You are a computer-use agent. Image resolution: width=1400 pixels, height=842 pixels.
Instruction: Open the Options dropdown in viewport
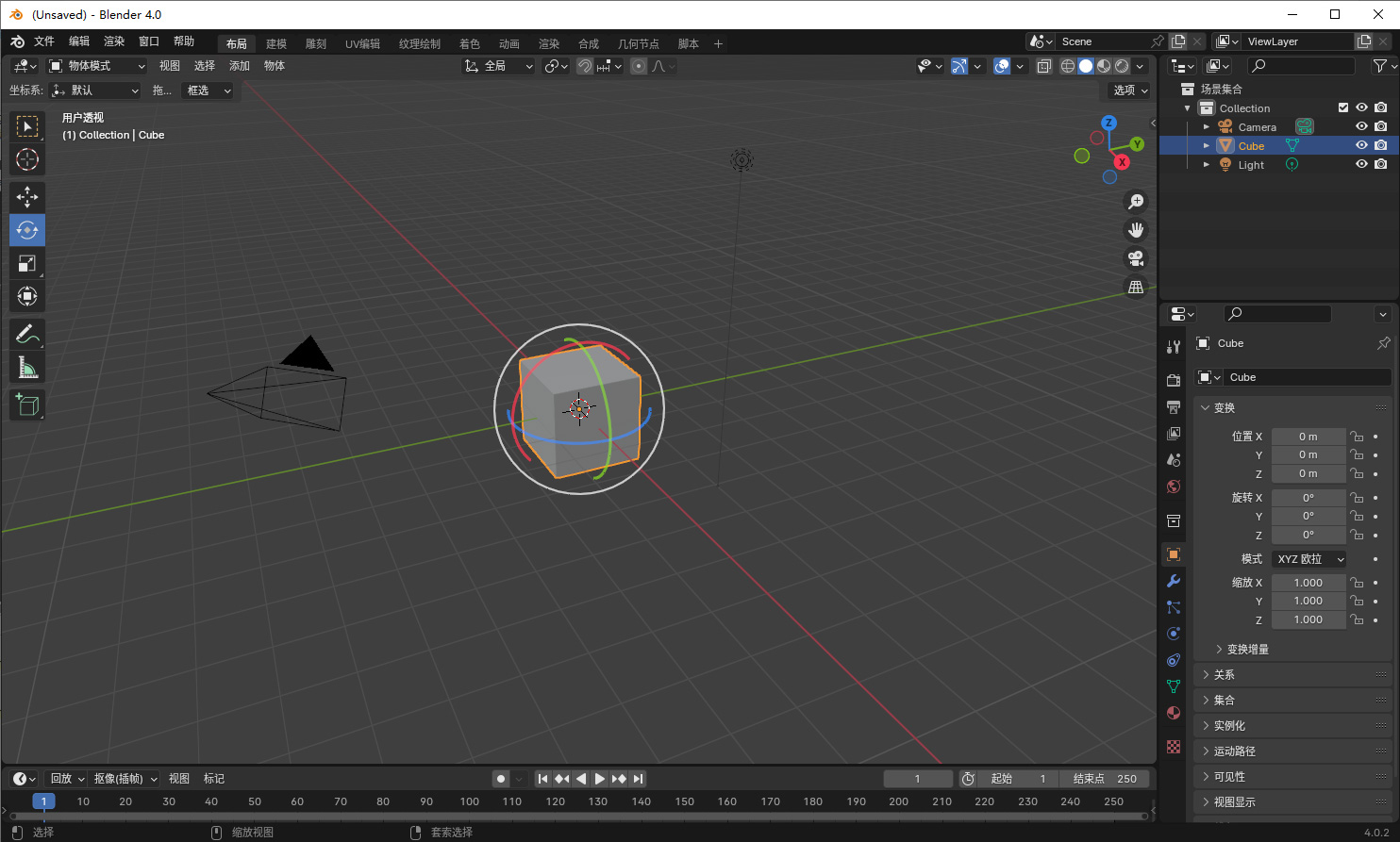(1129, 91)
